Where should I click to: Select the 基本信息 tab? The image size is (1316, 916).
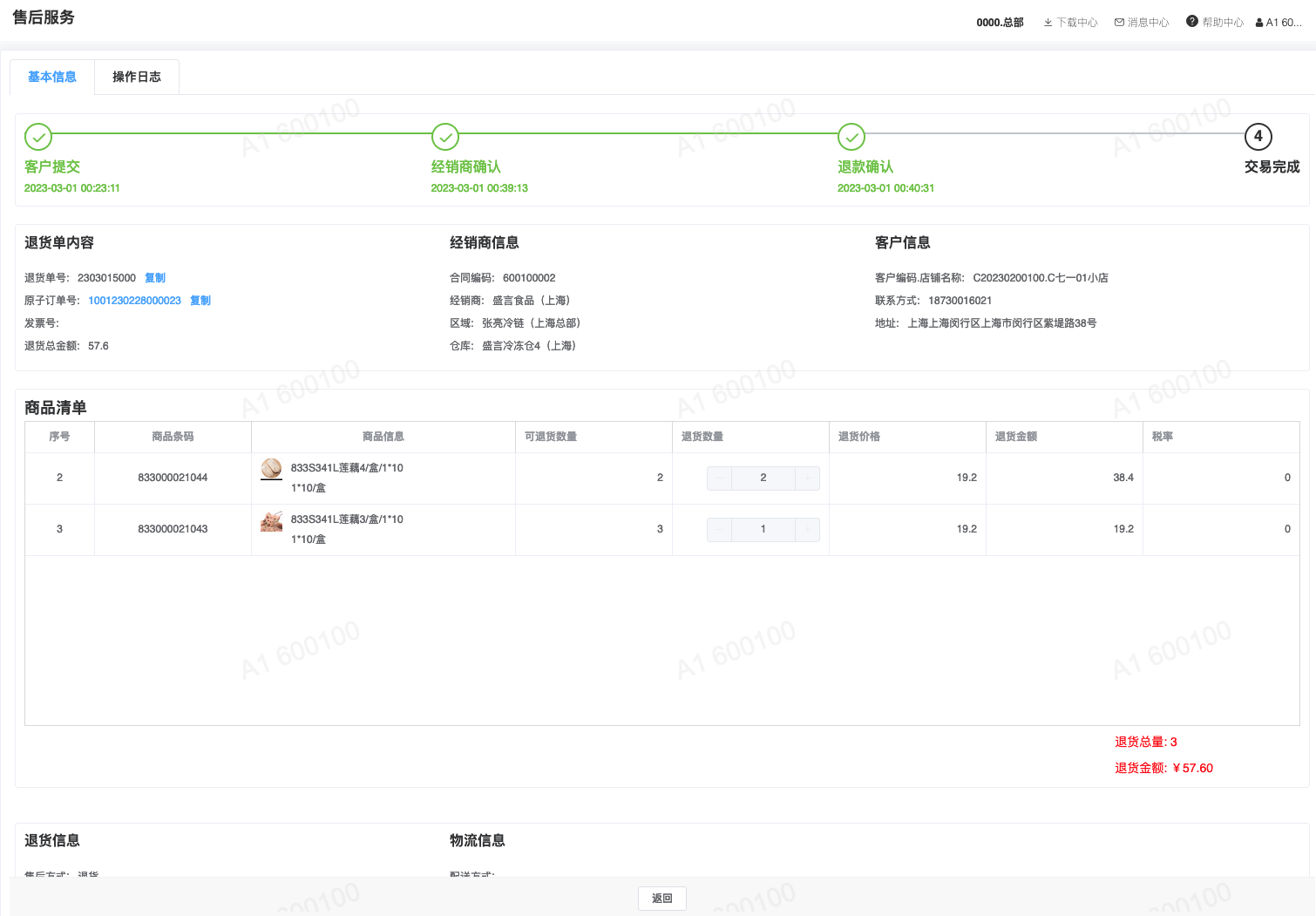point(52,77)
